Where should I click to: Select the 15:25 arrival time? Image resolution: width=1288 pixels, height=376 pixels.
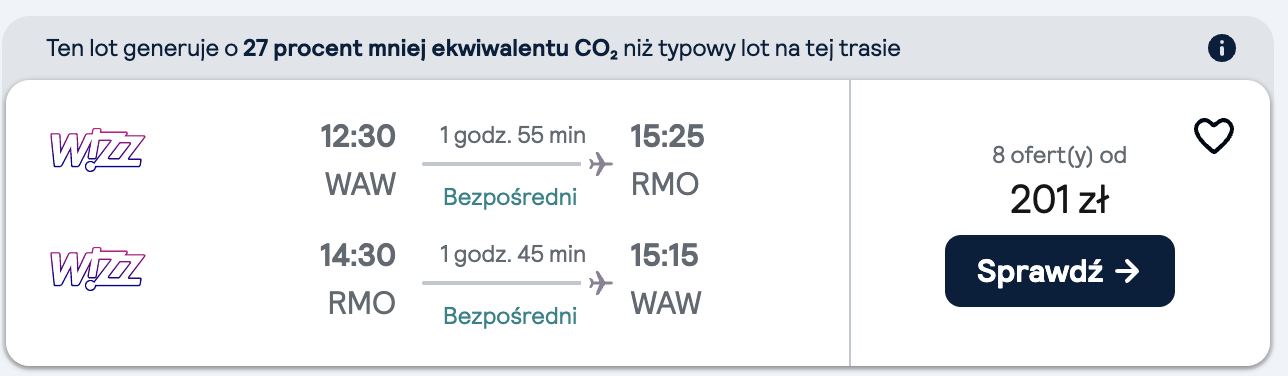667,135
